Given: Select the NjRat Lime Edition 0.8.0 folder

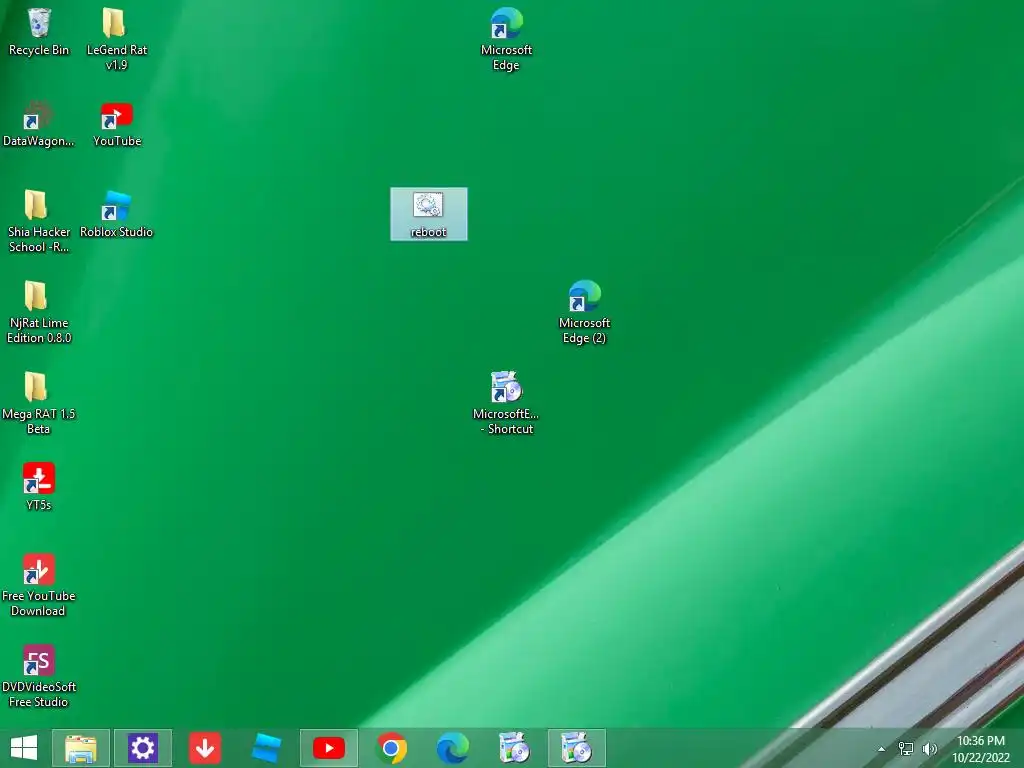Looking at the screenshot, I should click(39, 312).
